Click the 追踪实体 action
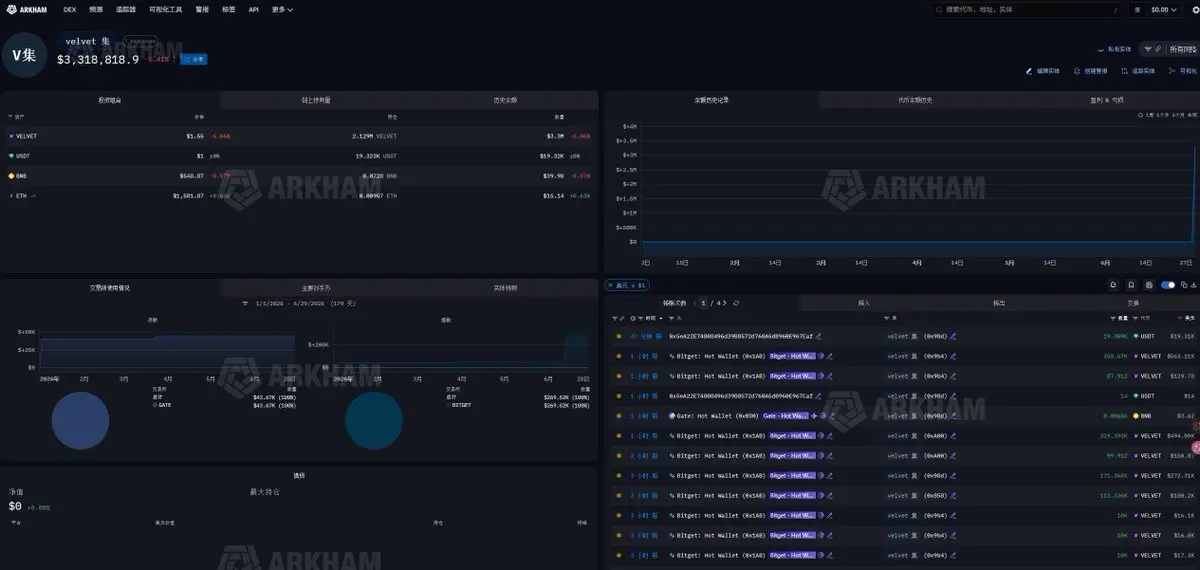The width and height of the screenshot is (1200, 570). (1137, 71)
